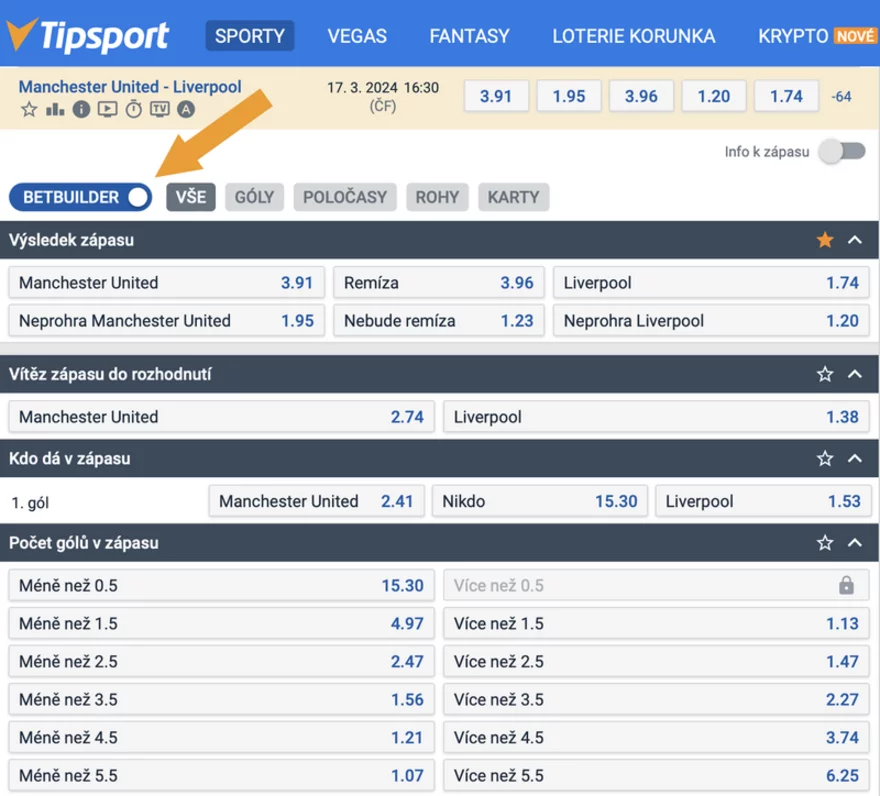Select the ROHY filter tab
This screenshot has height=796, width=880.
[437, 197]
